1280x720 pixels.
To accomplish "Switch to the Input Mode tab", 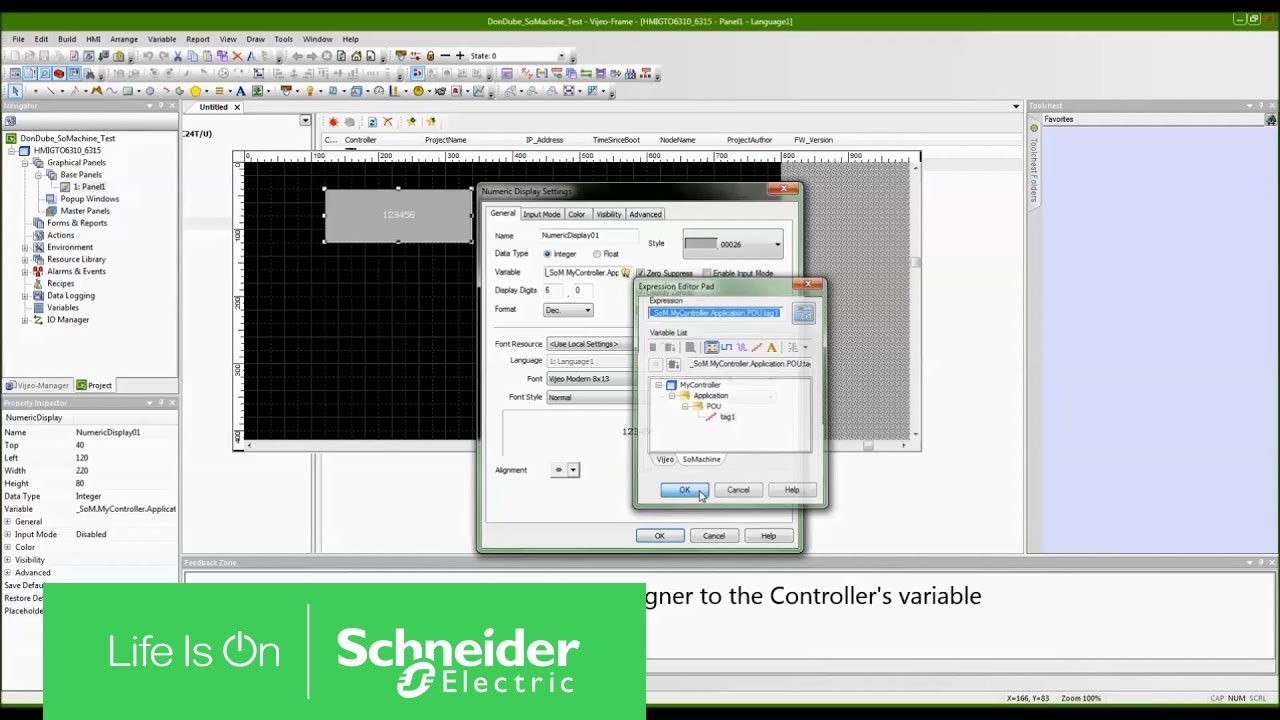I will 541,214.
